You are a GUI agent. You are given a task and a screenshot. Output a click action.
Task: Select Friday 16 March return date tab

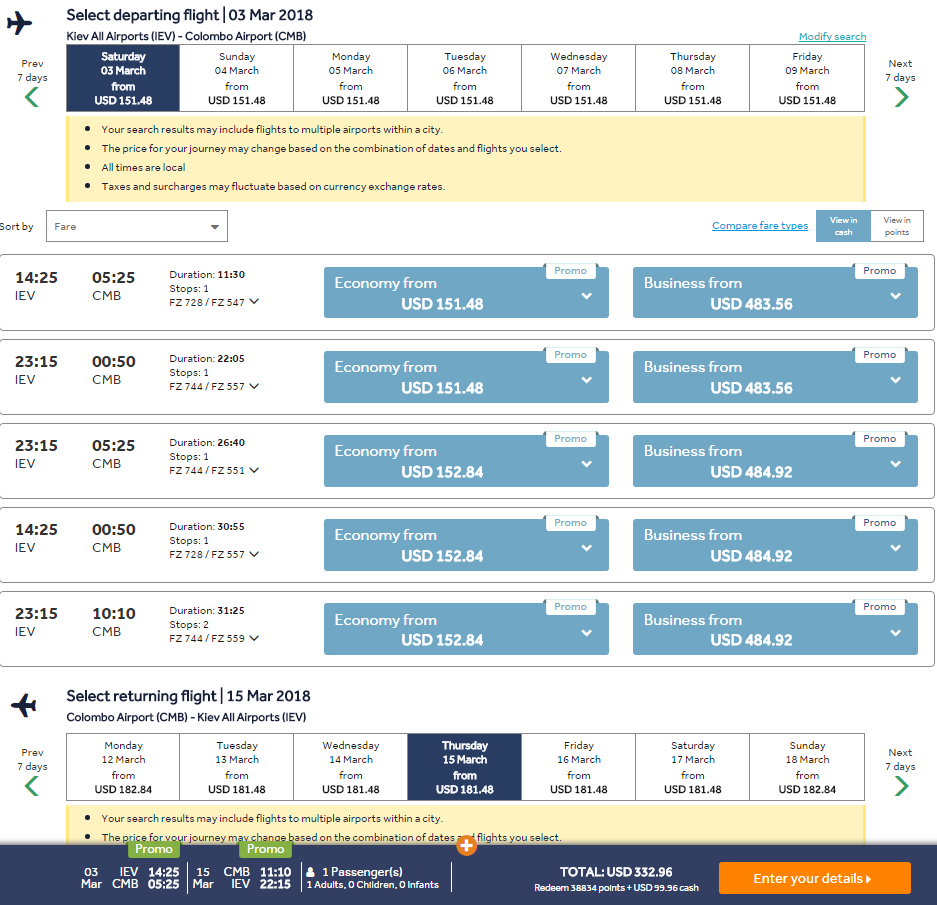click(x=578, y=767)
